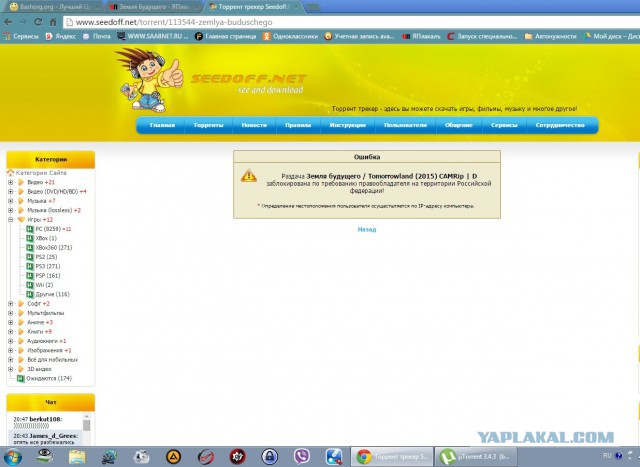Open the padlock app in the taskbar
640x467 pixels.
click(270, 457)
